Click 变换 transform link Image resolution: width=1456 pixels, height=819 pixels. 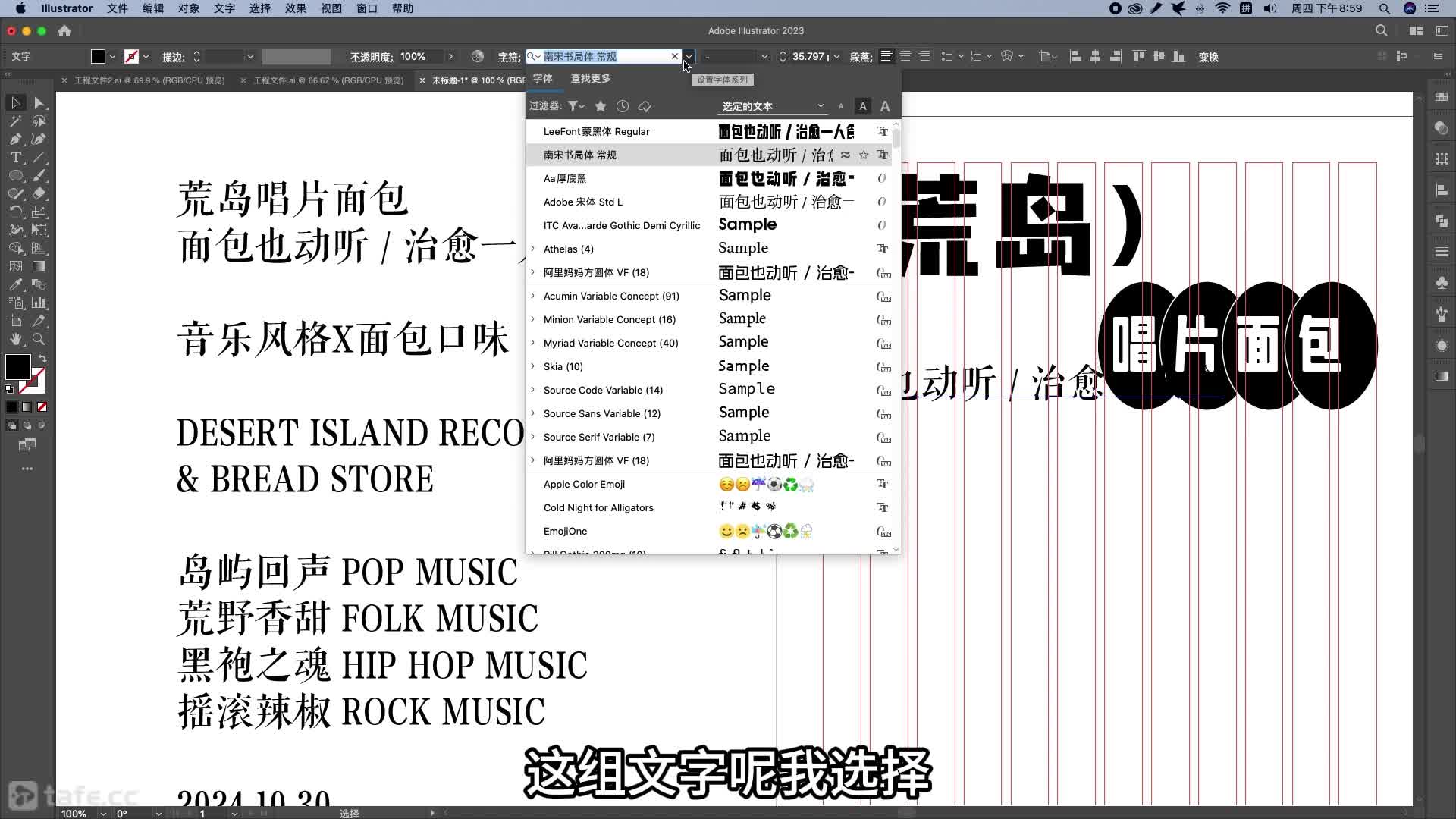(1209, 57)
